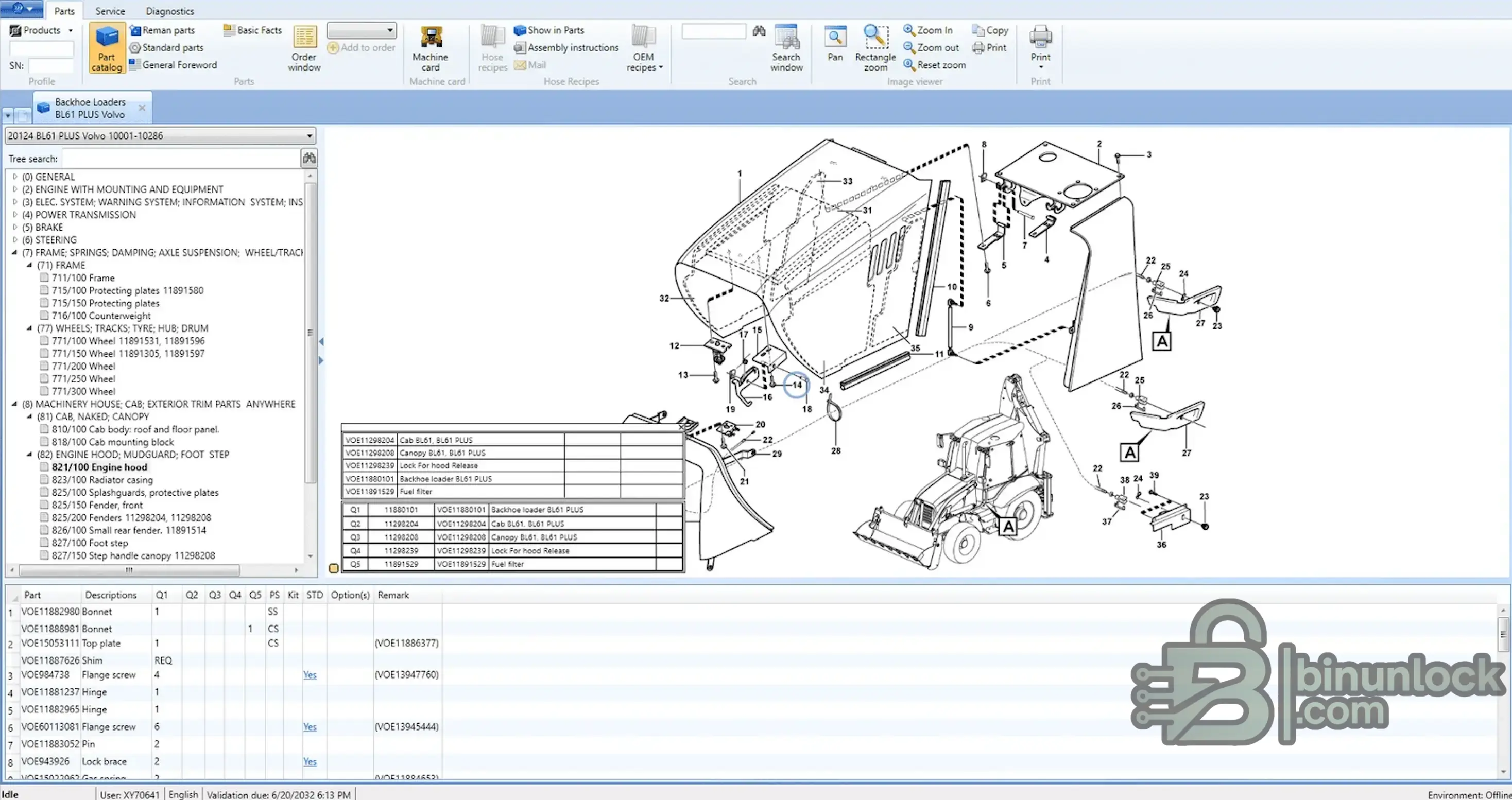Switch to the Service ribbon tab
The width and height of the screenshot is (1512, 800).
tap(110, 11)
